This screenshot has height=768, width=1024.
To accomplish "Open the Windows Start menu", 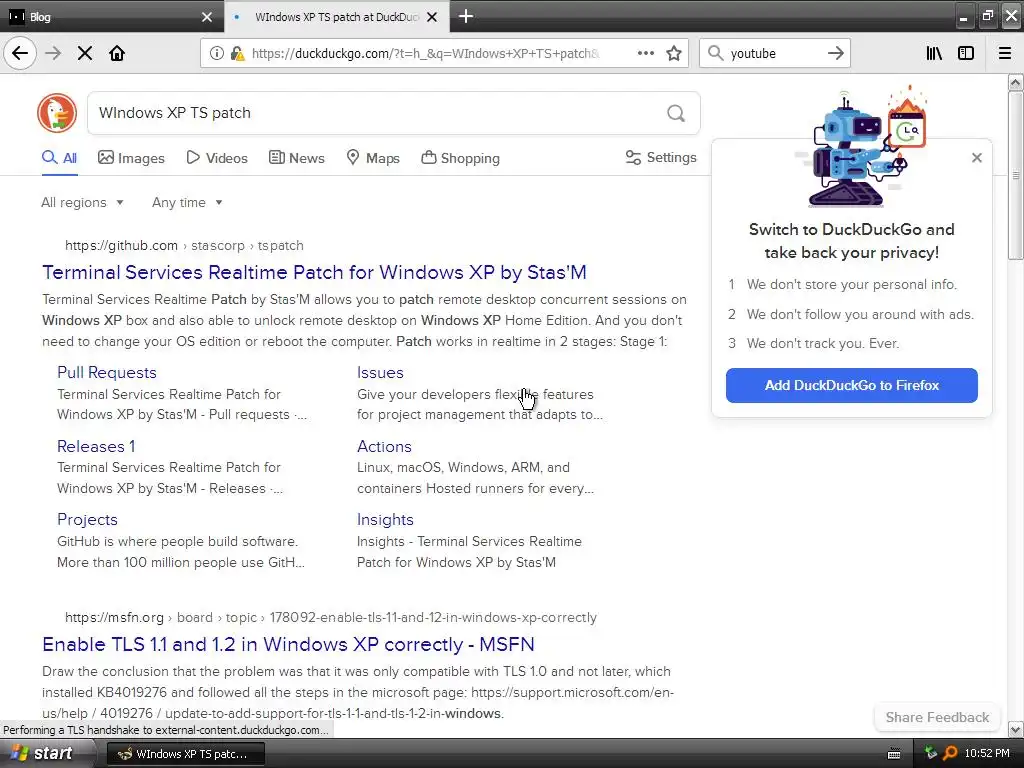I will pos(40,753).
